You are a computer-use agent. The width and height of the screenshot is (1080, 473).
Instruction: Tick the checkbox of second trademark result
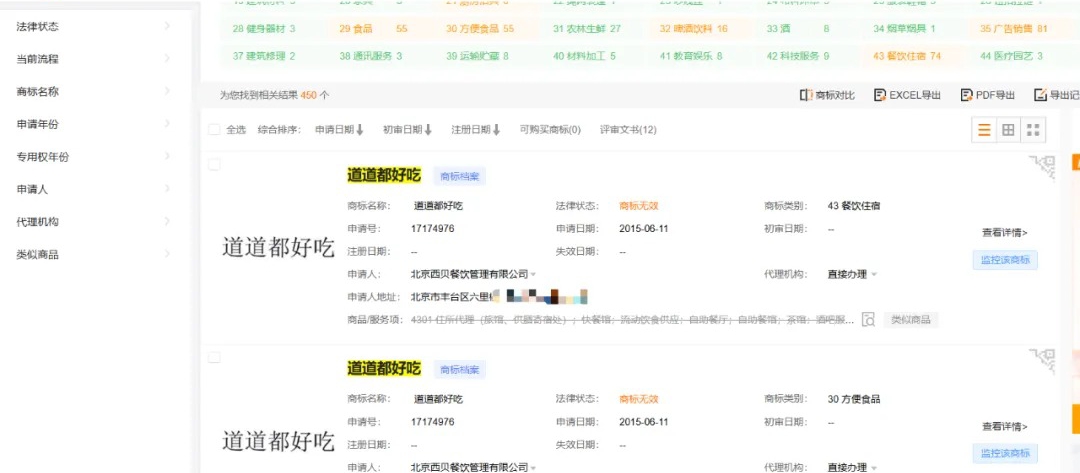[x=214, y=357]
